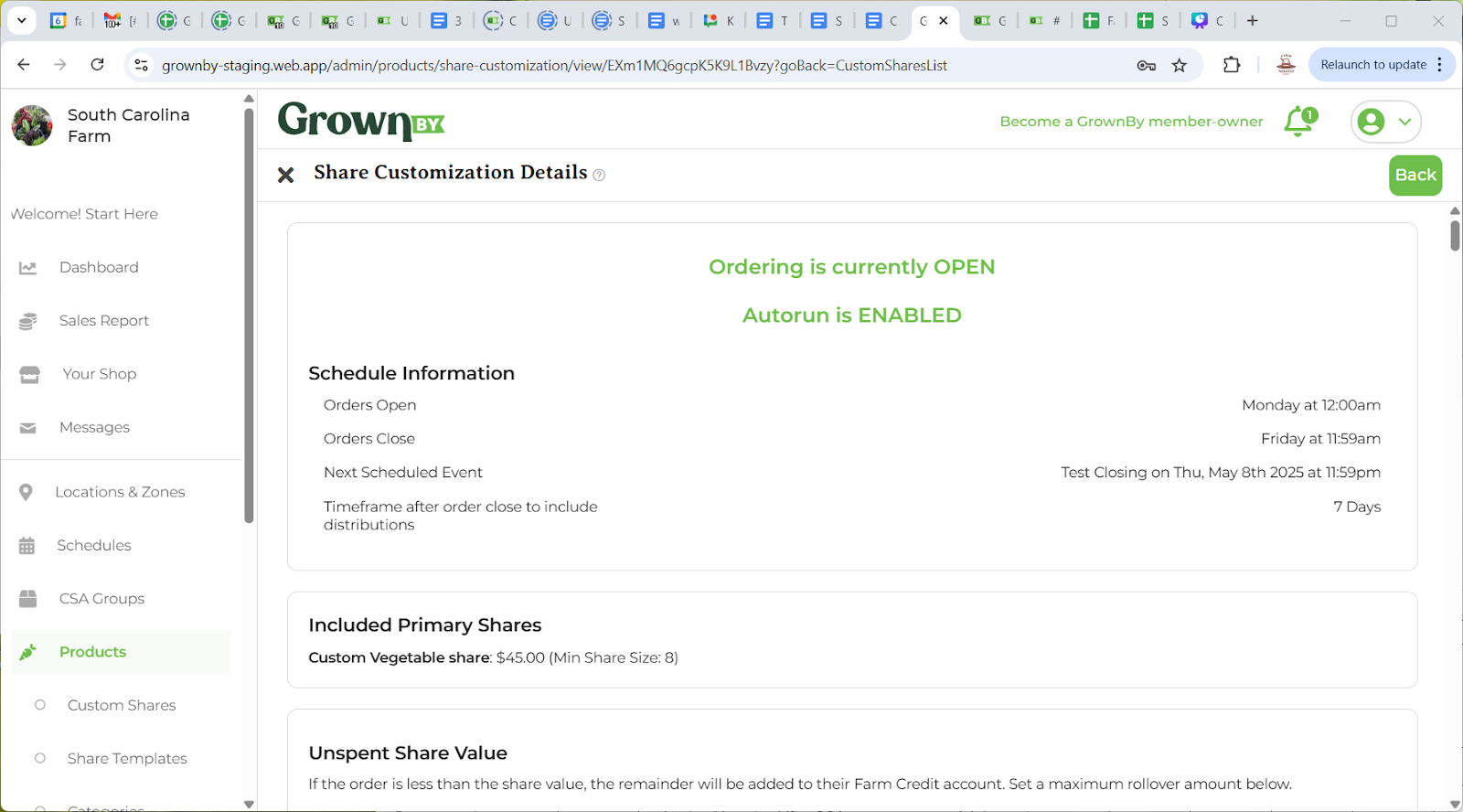Screen dimensions: 1463x812
Task: Click the GrownBy logo
Action: tap(361, 121)
